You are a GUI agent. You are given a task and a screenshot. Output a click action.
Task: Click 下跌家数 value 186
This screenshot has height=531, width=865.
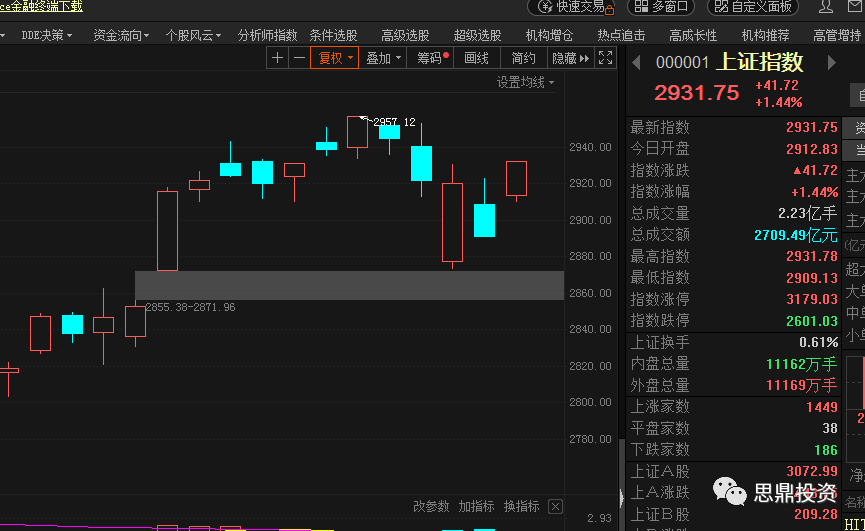tap(826, 450)
